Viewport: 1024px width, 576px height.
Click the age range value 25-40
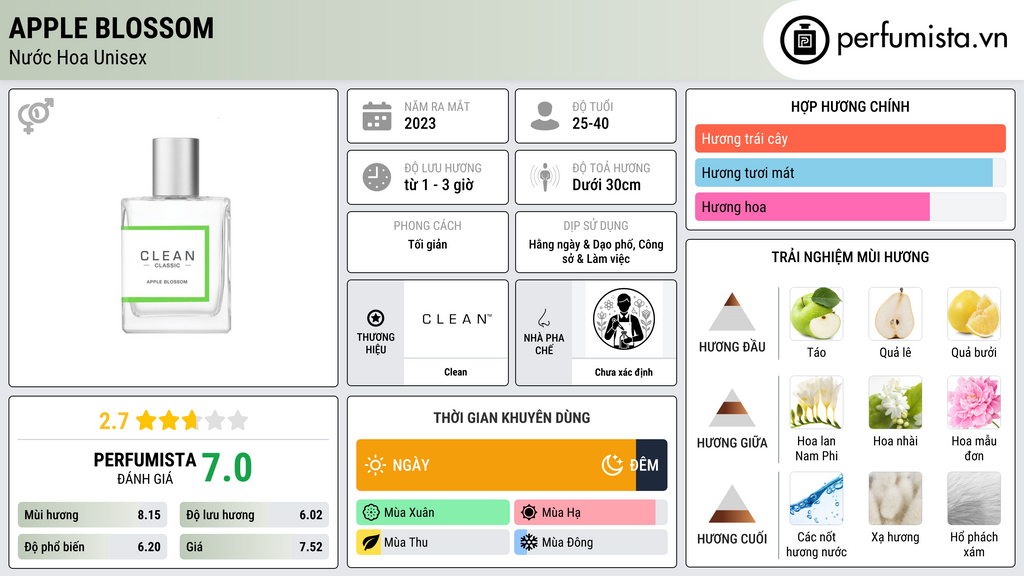590,123
